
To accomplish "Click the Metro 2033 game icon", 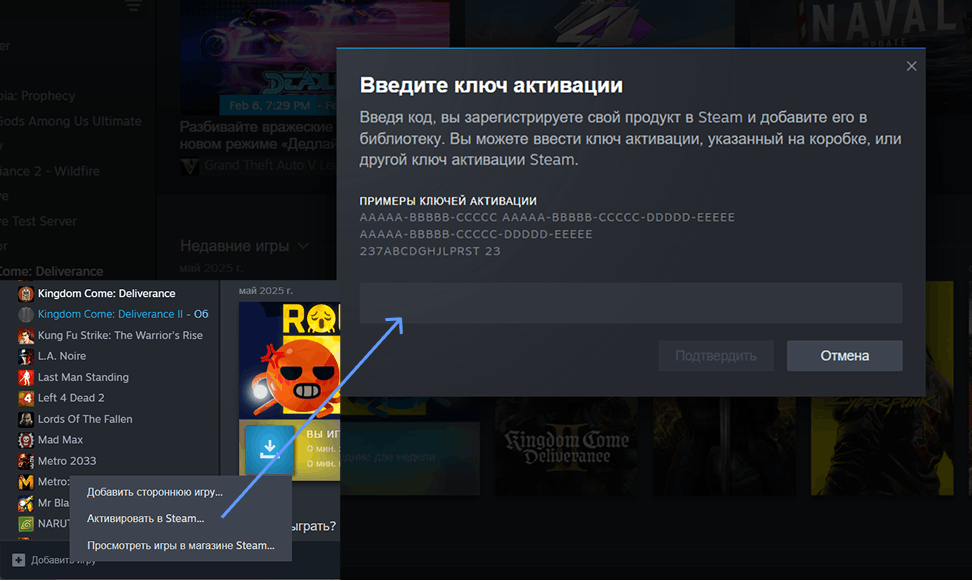I will tap(25, 460).
